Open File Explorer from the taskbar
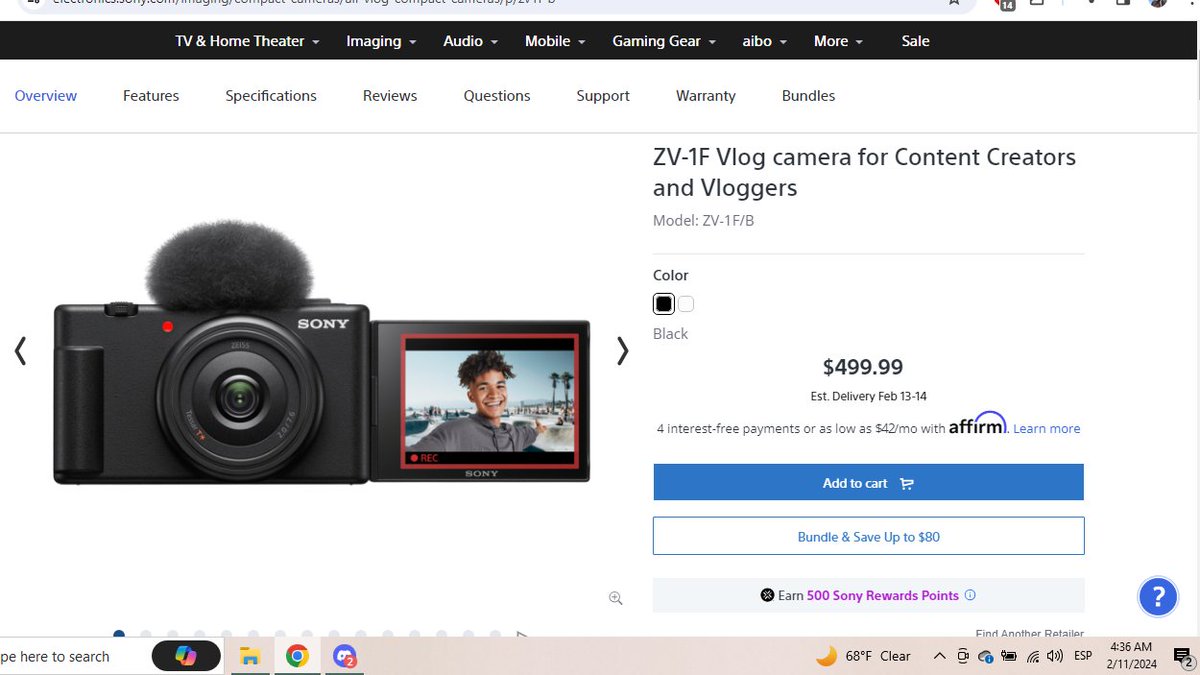The width and height of the screenshot is (1200, 675). [x=250, y=657]
